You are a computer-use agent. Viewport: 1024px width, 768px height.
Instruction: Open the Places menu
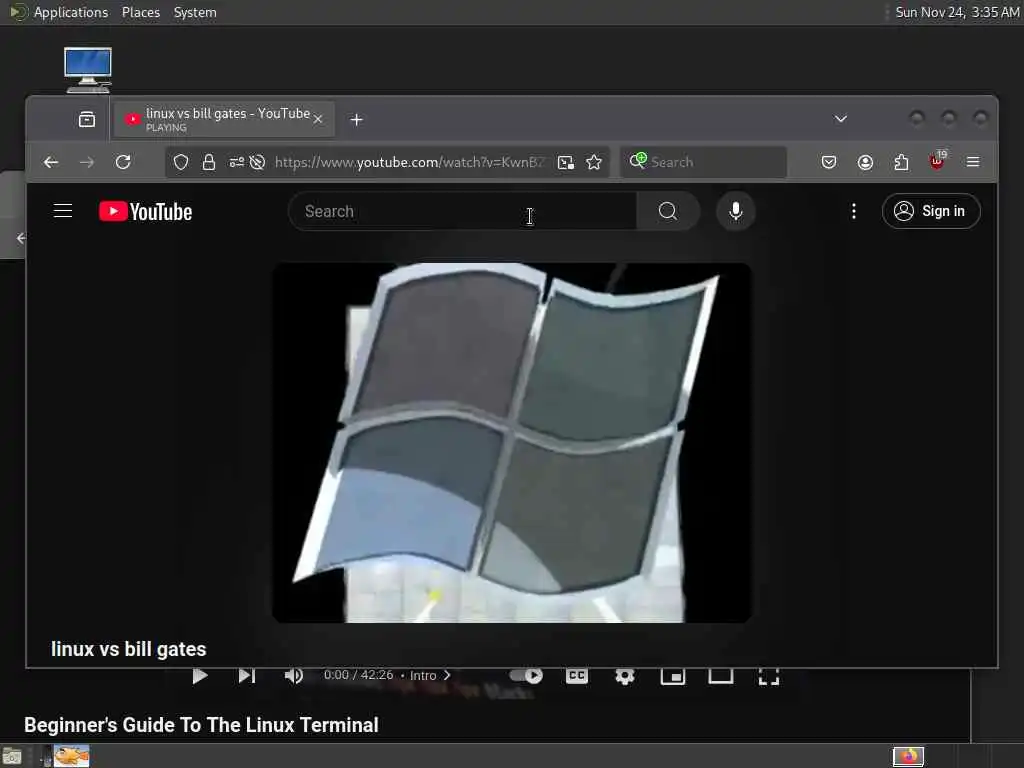click(141, 12)
